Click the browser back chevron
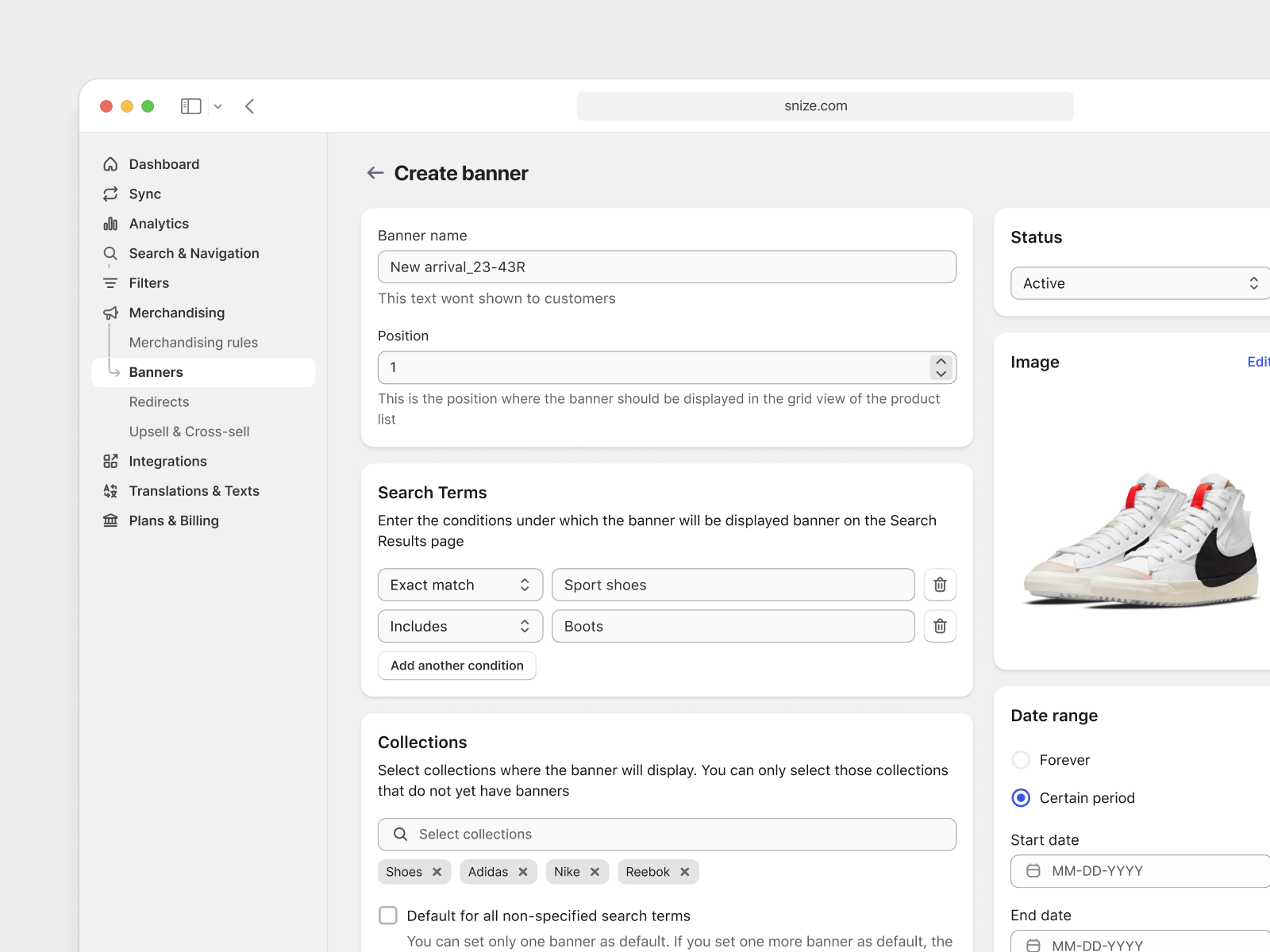This screenshot has height=952, width=1270. coord(250,106)
